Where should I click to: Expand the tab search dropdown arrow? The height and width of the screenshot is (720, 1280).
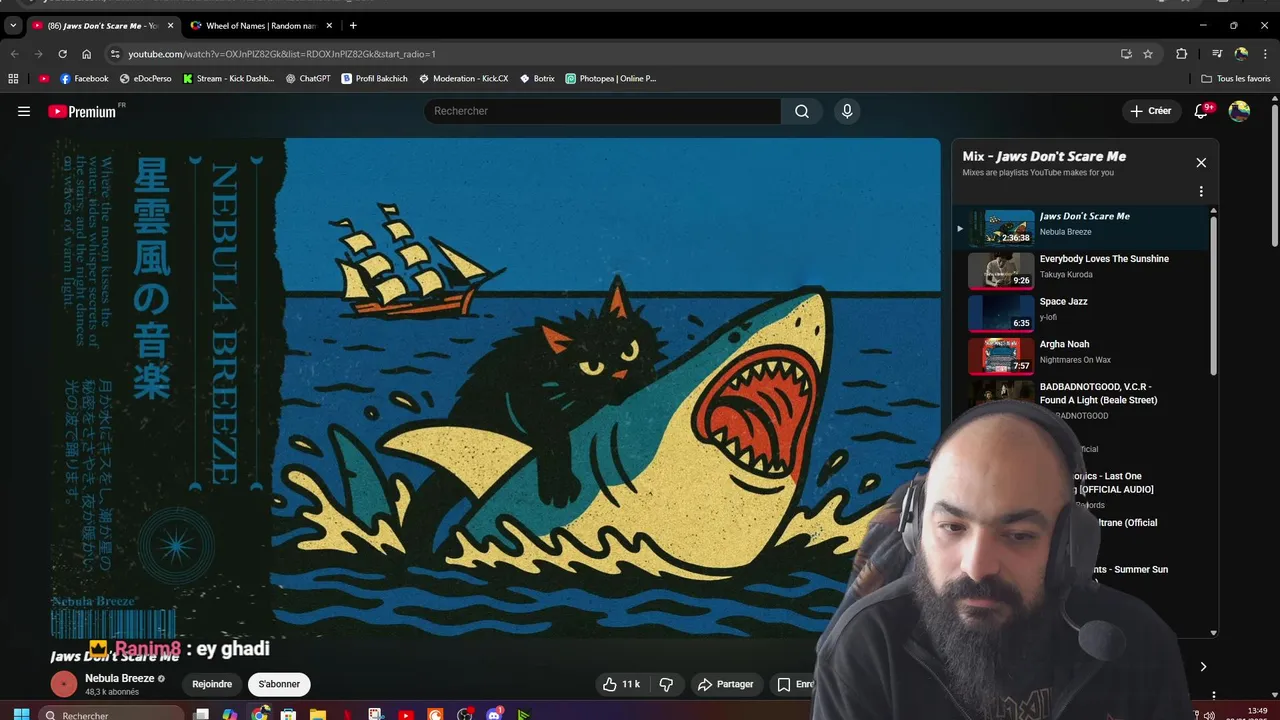(13, 25)
